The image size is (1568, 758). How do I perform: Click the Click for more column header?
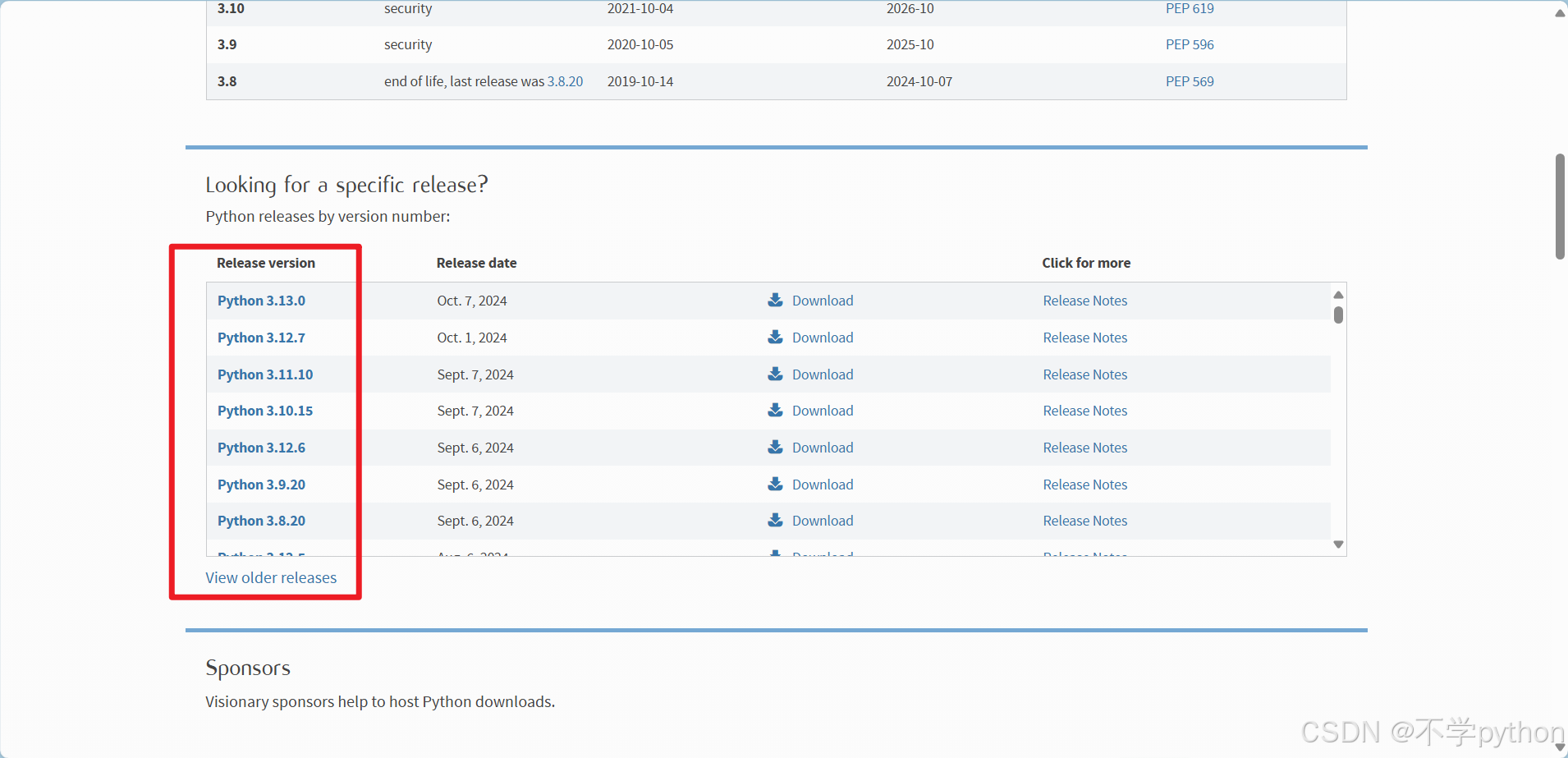(1086, 263)
